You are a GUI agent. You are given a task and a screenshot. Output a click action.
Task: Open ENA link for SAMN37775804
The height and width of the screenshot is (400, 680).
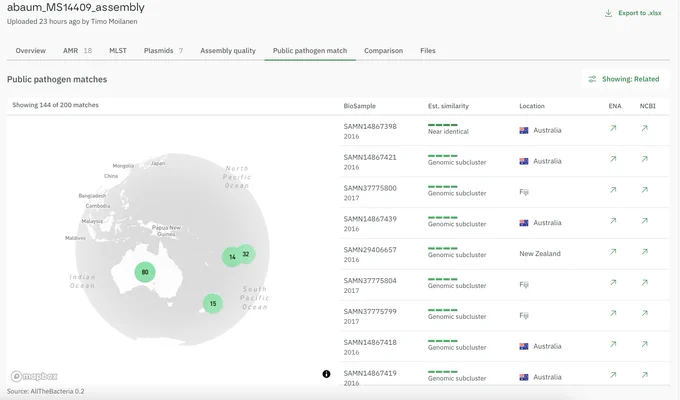613,282
